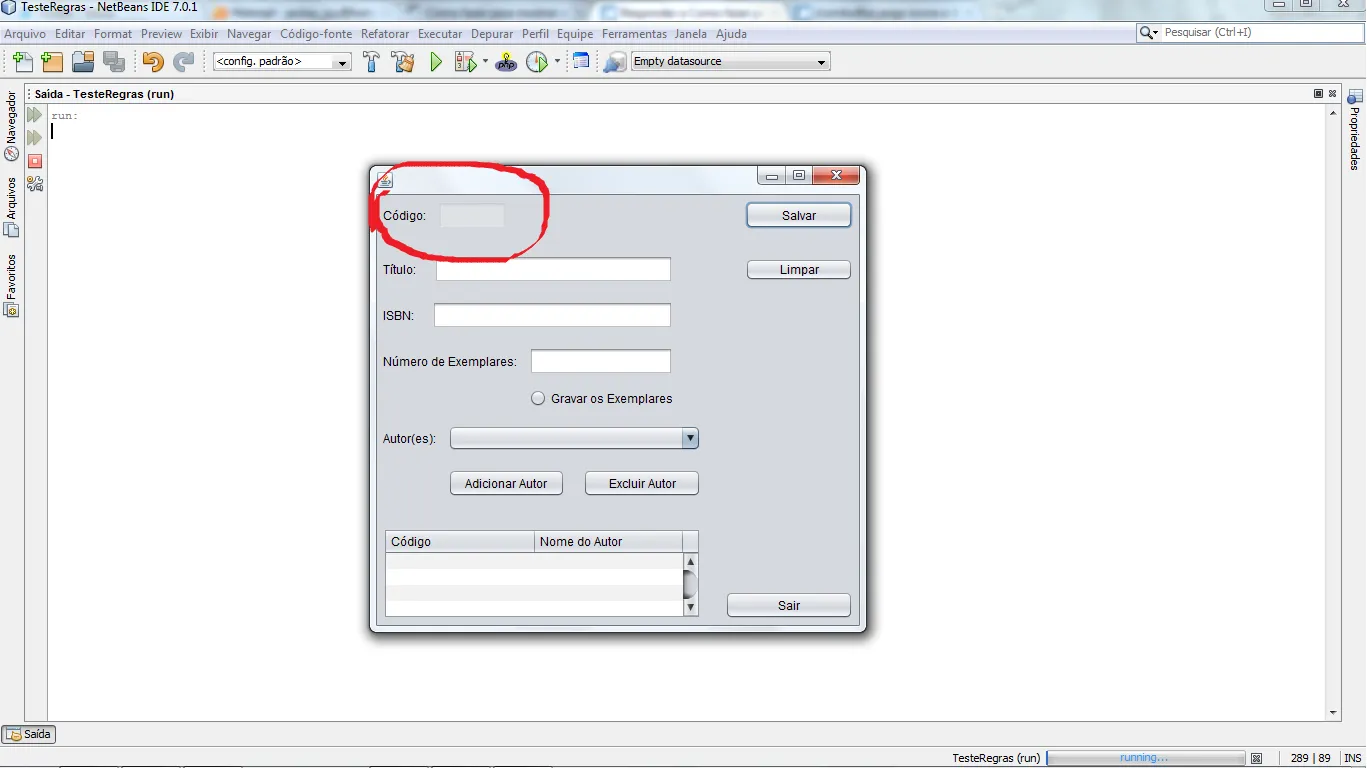Click the Nome do Autor column header
Viewport: 1367px width, 768px height.
(609, 542)
